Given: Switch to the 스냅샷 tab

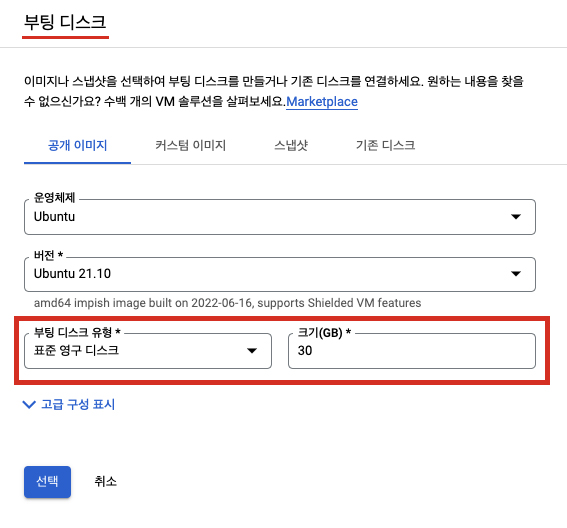Looking at the screenshot, I should pyautogui.click(x=291, y=145).
